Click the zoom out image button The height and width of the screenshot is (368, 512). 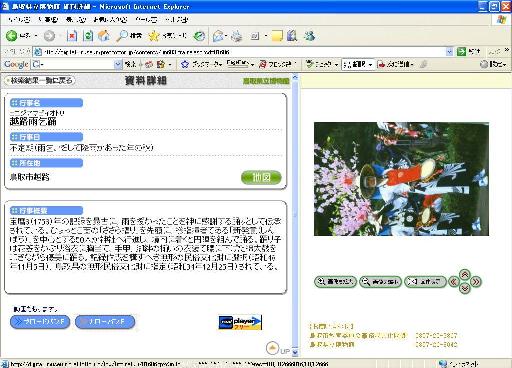click(x=380, y=282)
